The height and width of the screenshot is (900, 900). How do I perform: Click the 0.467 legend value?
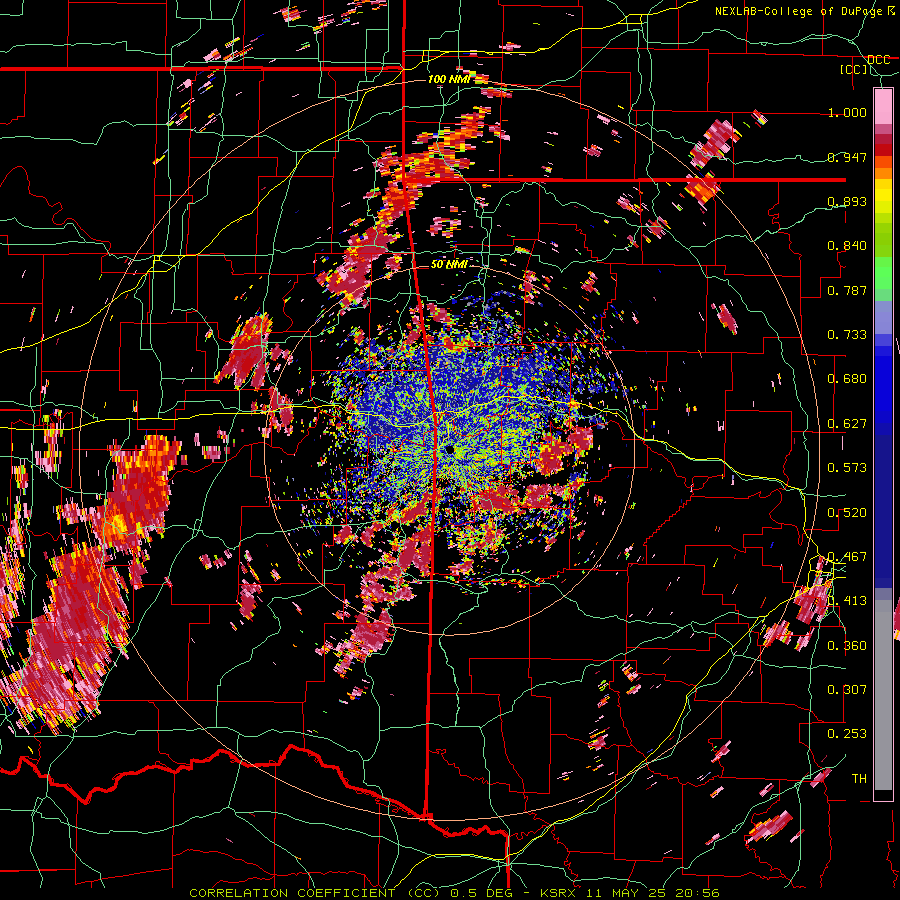point(847,557)
